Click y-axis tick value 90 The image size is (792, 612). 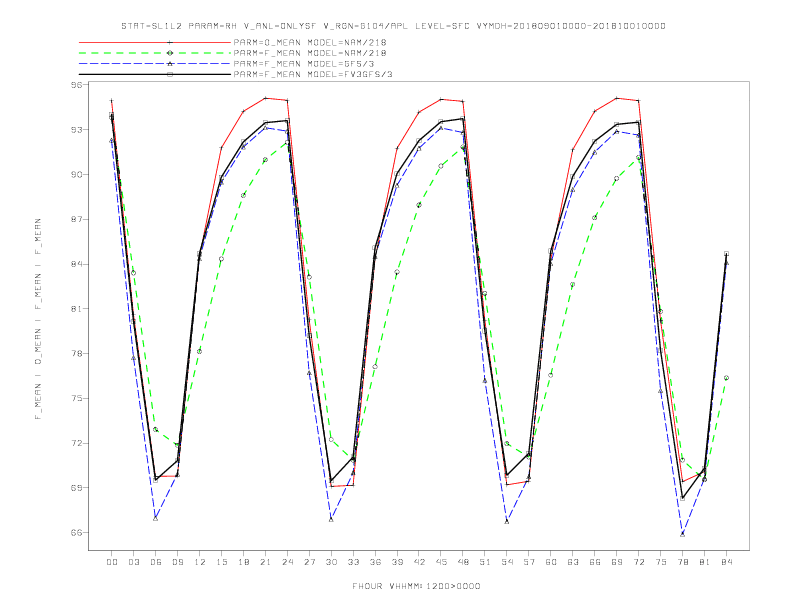76,175
